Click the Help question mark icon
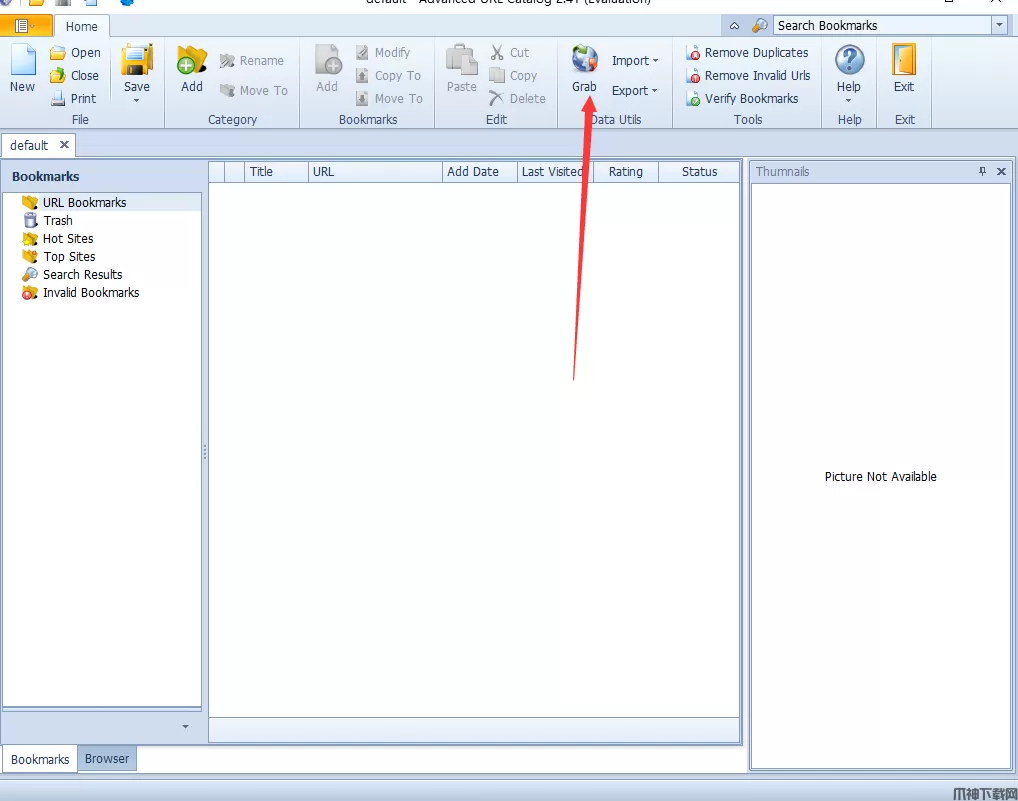The width and height of the screenshot is (1018, 801). click(x=849, y=60)
